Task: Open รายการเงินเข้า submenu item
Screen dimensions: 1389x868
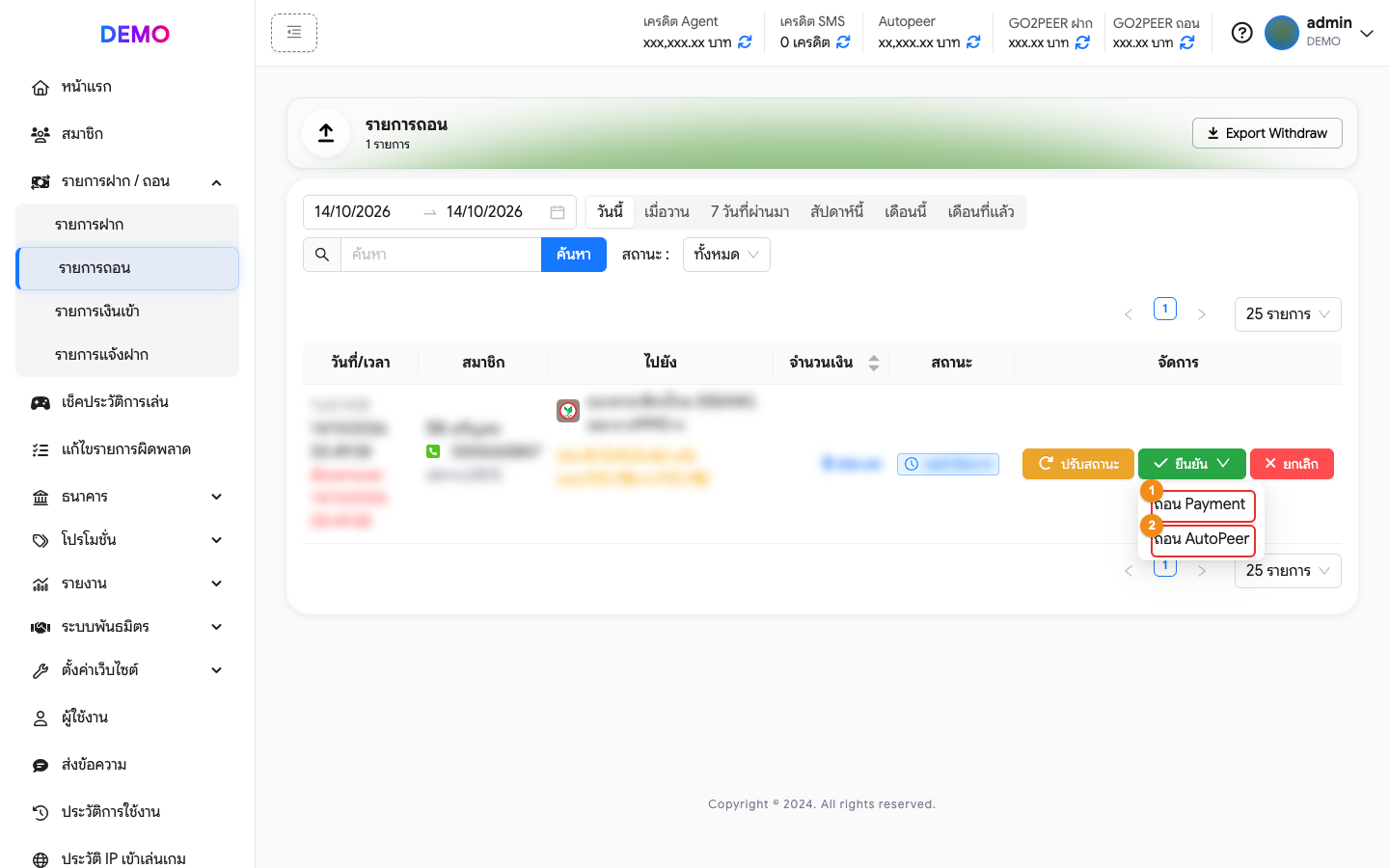Action: pyautogui.click(x=127, y=312)
